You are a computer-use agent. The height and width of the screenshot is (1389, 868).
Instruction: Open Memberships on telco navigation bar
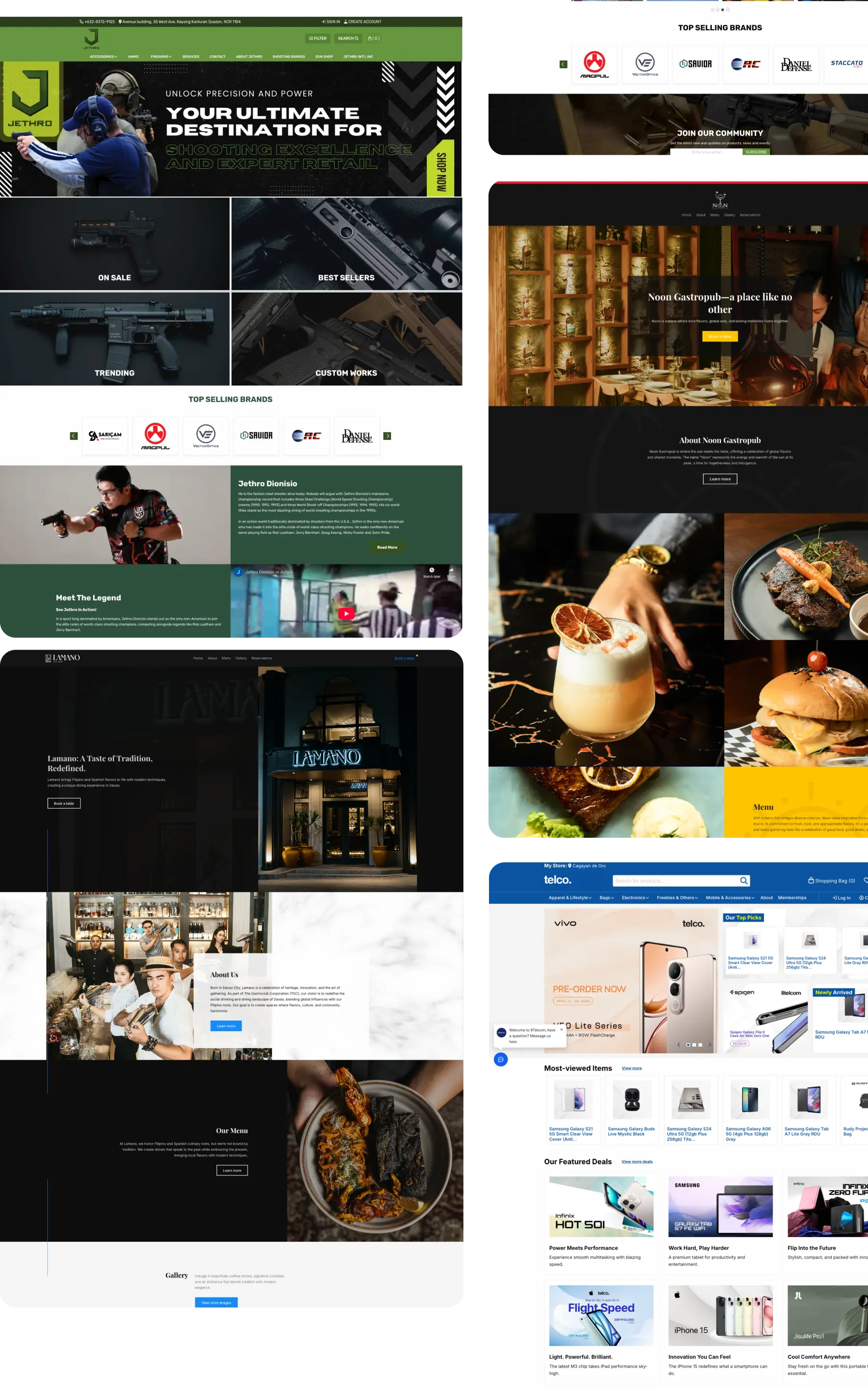tap(792, 898)
